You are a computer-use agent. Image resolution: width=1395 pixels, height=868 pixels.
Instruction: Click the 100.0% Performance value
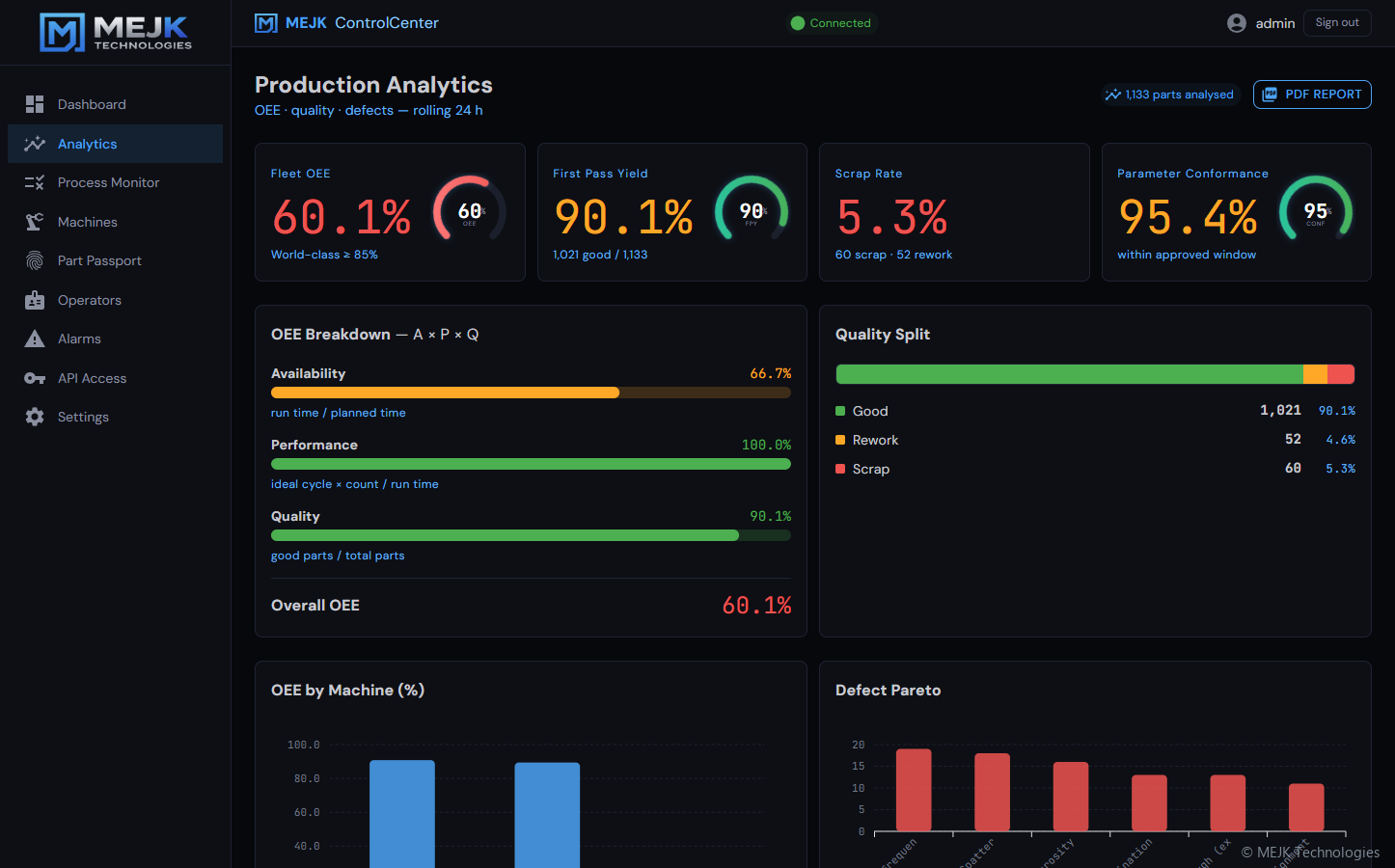coord(766,445)
